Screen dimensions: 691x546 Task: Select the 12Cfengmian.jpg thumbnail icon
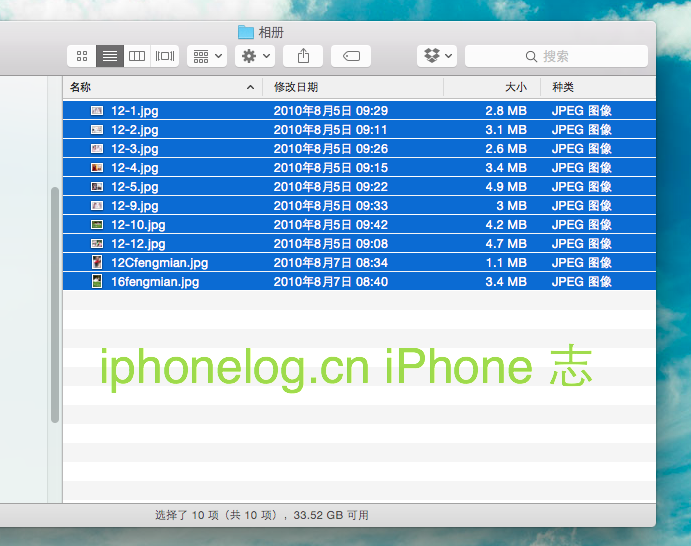pos(97,262)
